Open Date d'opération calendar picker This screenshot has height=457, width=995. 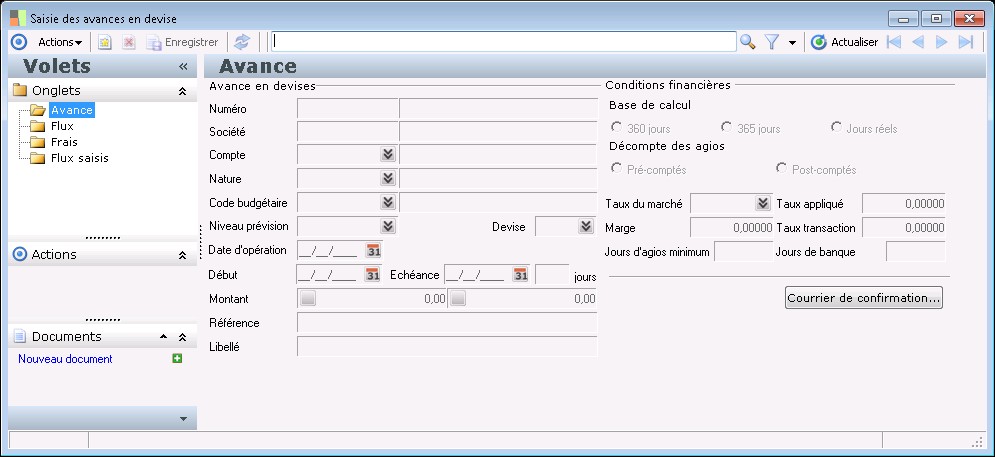pyautogui.click(x=373, y=250)
